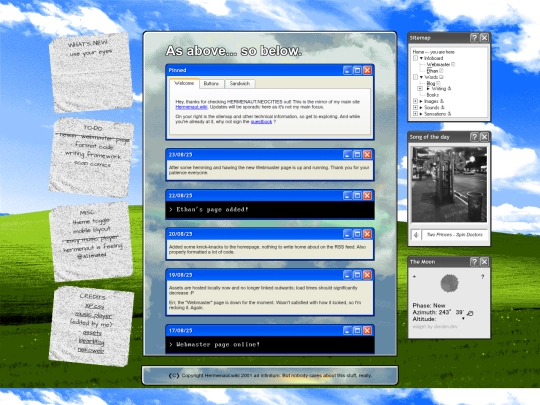The height and width of the screenshot is (405, 540).
Task: Close the Song of the day window
Action: [x=484, y=137]
